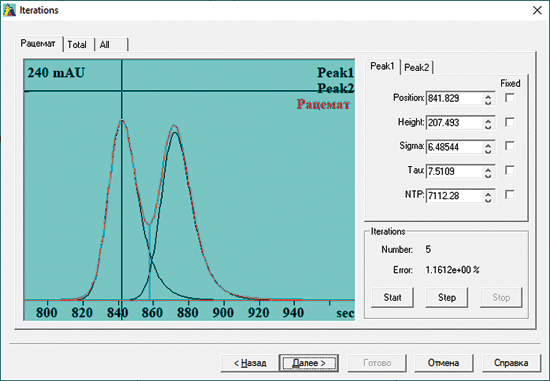Click the disabled Готово button
Viewport: 550px width, 381px height.
coord(377,363)
